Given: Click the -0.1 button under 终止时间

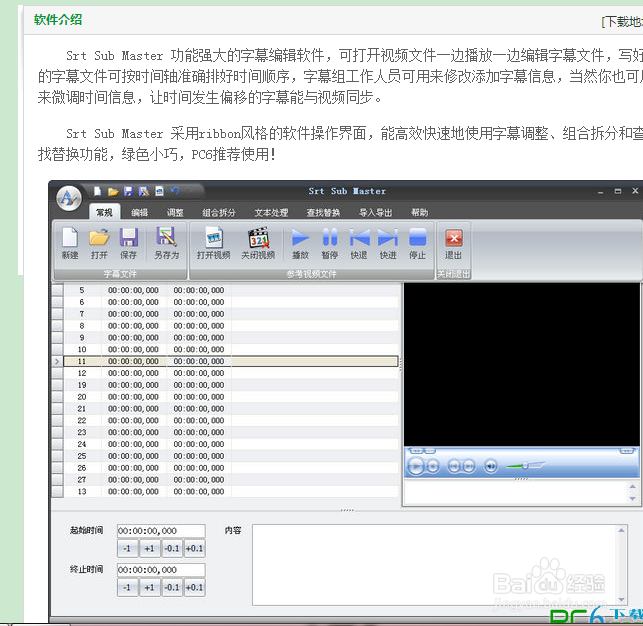Looking at the screenshot, I should tap(172, 587).
